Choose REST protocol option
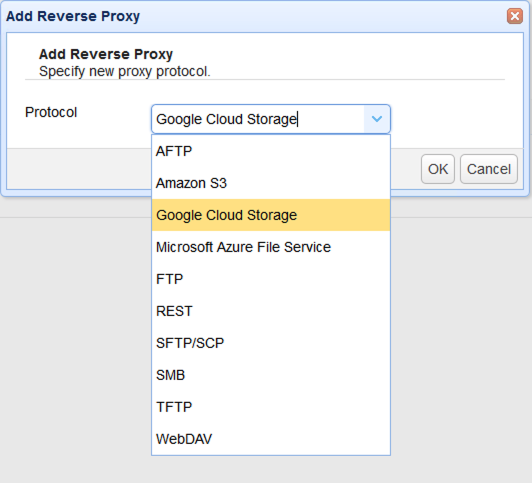532x483 pixels. point(271,311)
